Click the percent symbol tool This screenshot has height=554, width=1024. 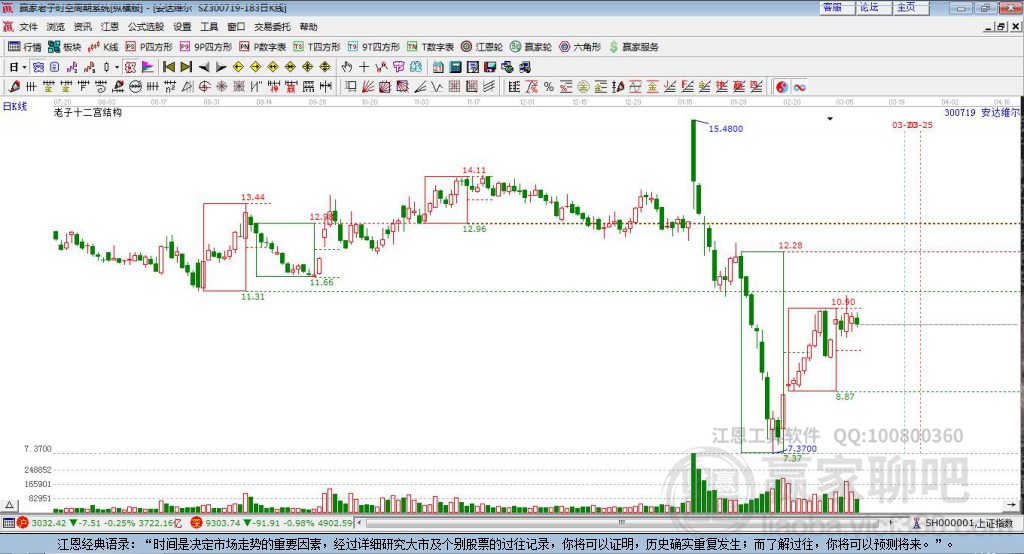(549, 86)
